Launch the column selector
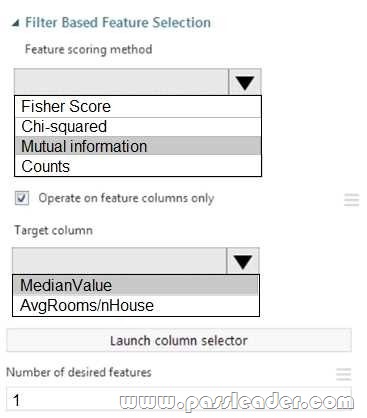367x418 pixels. (179, 341)
